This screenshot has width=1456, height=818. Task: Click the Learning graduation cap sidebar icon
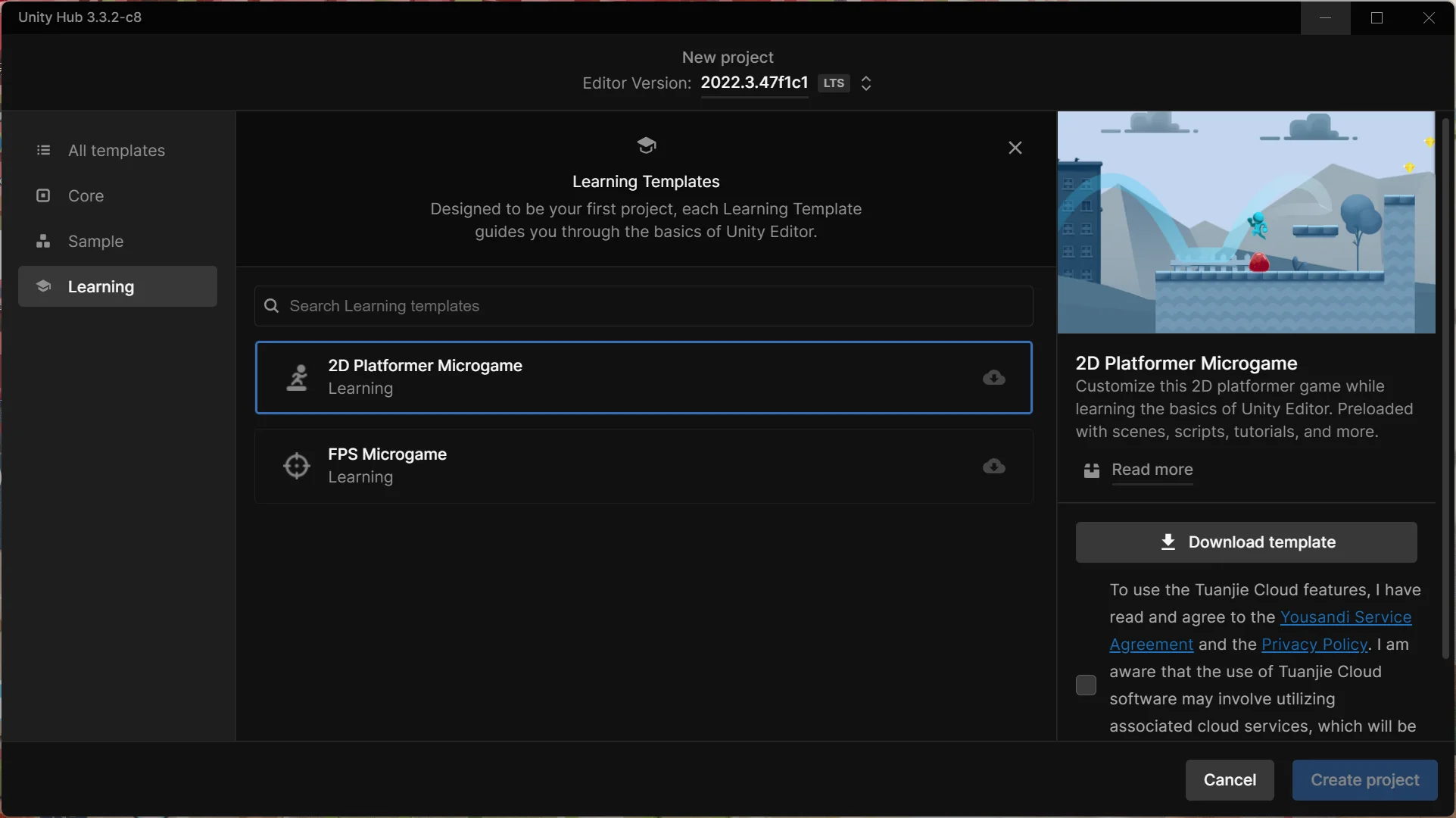(43, 286)
